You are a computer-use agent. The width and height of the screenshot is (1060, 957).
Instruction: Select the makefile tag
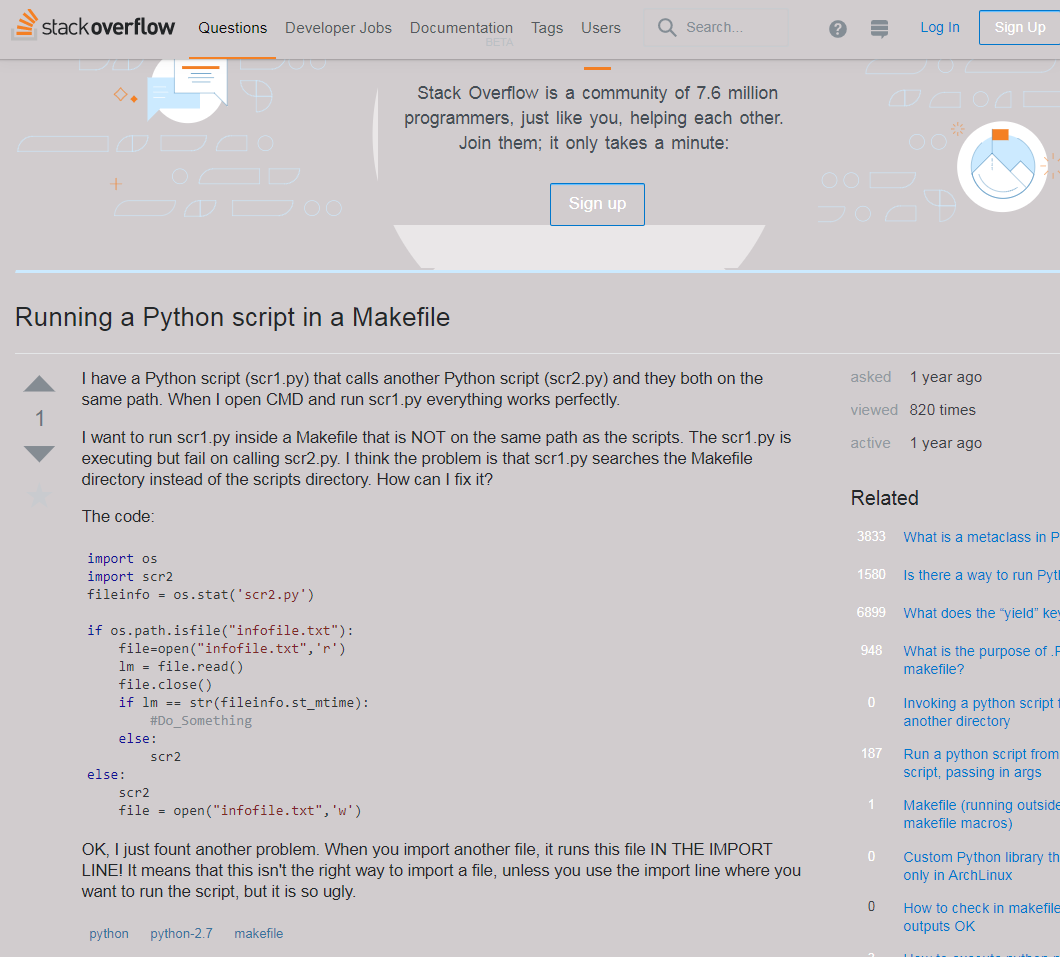tap(258, 933)
